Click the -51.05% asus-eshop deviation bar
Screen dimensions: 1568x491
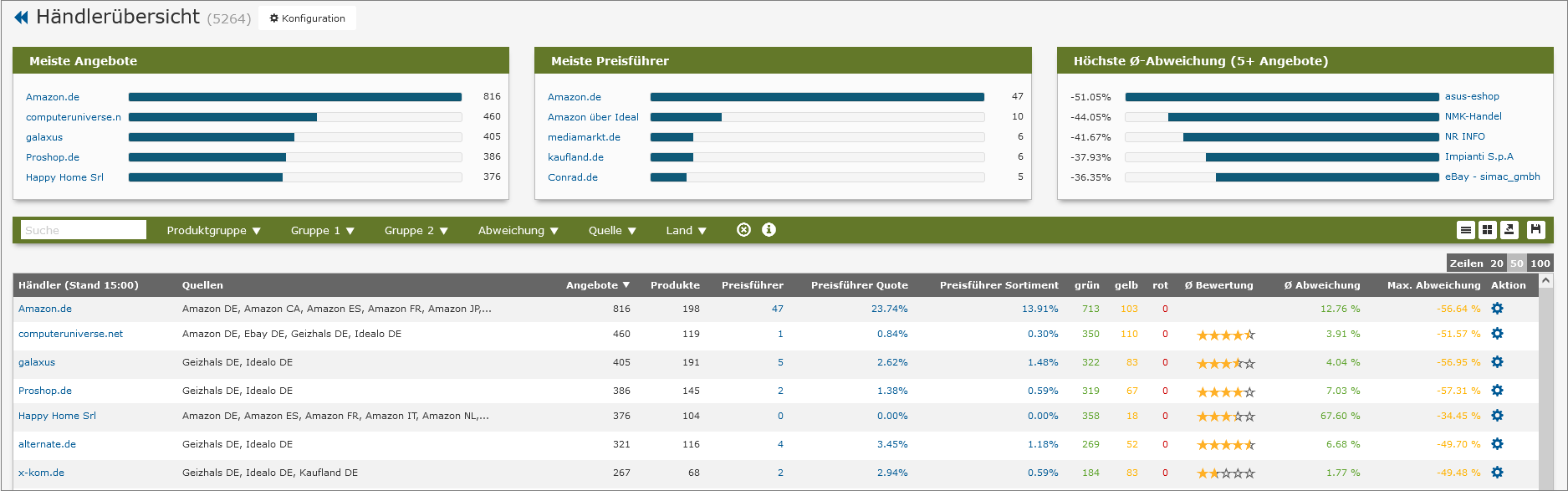pyautogui.click(x=1282, y=97)
